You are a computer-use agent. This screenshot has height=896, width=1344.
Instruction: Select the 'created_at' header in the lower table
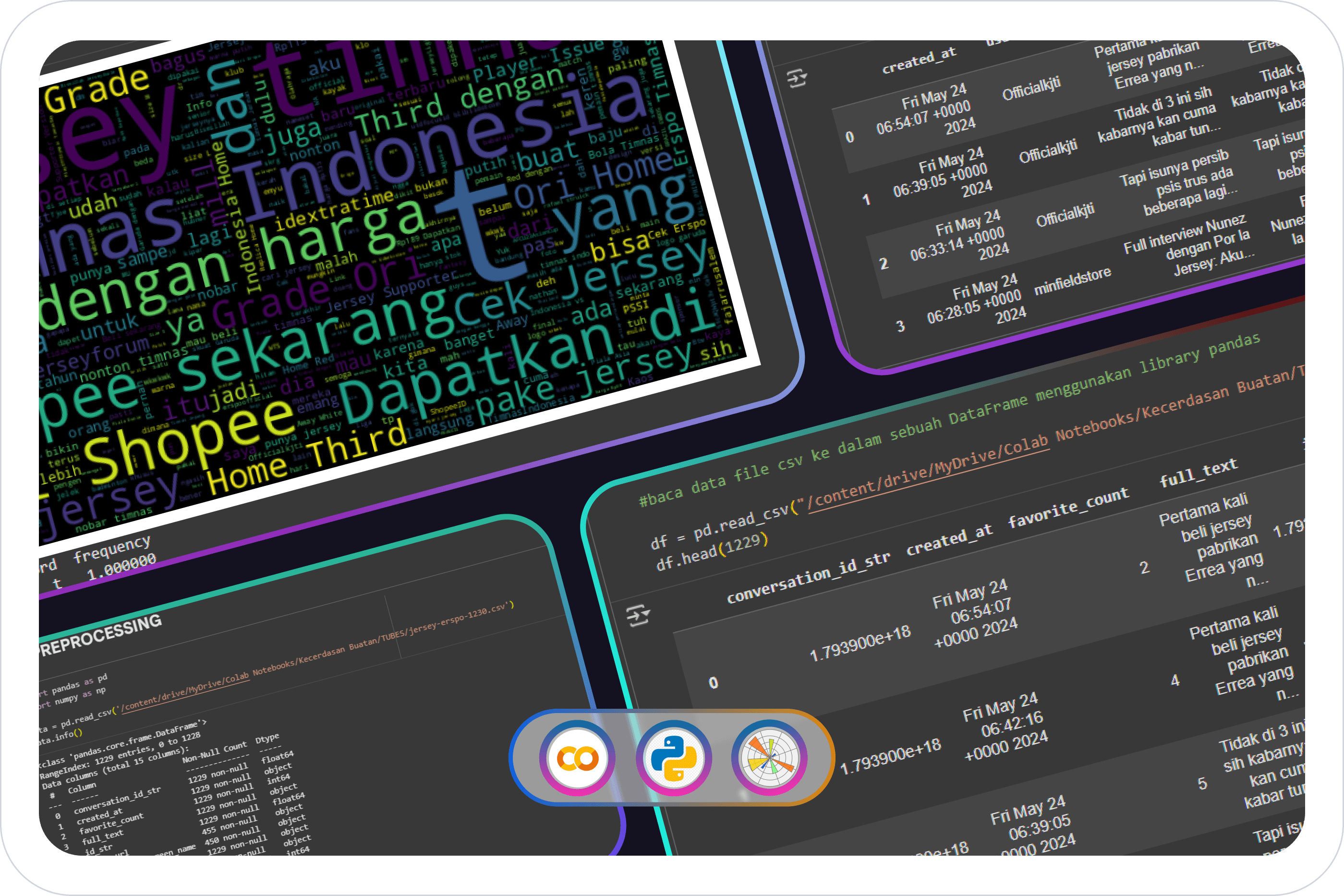[949, 539]
